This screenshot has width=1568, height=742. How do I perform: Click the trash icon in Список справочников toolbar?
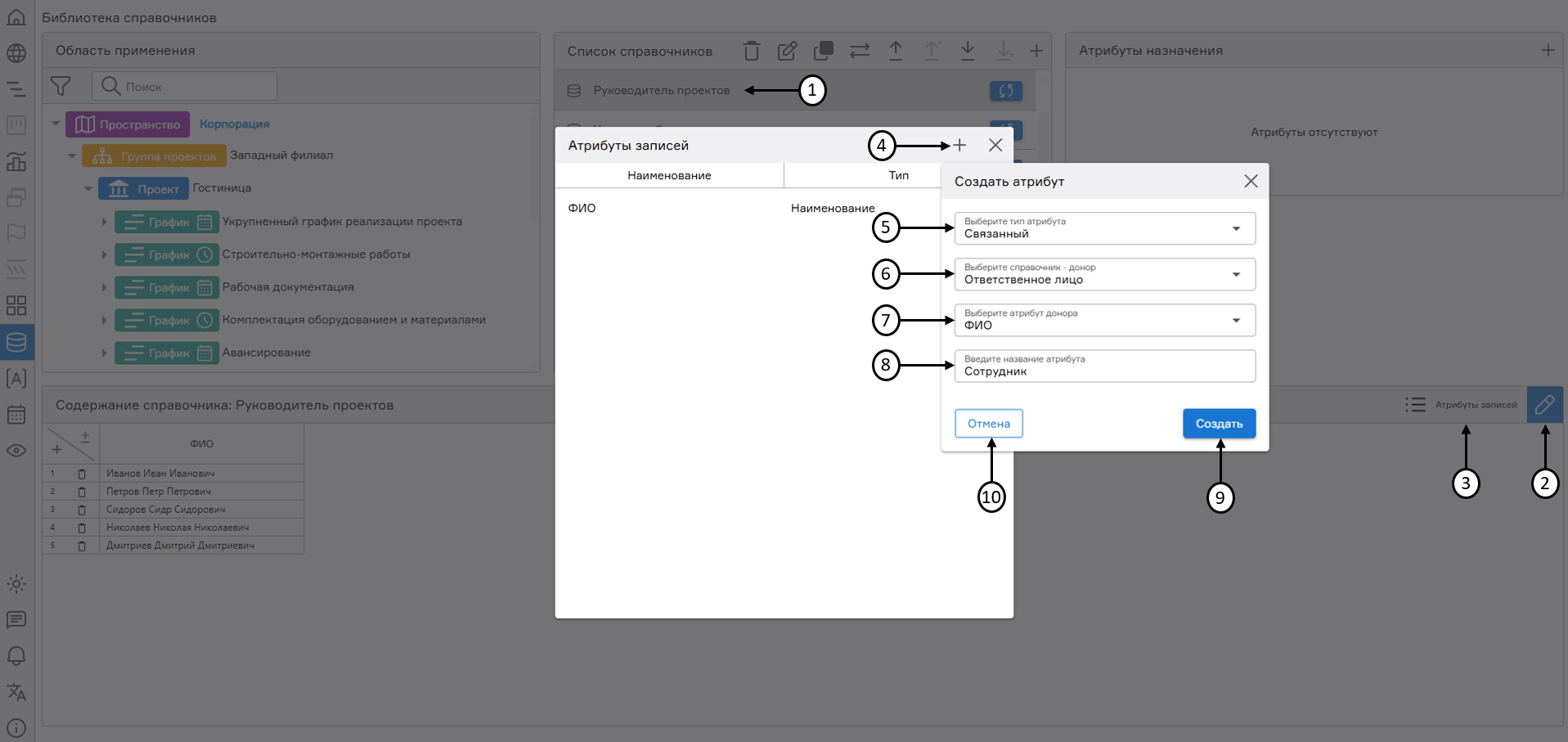point(751,51)
